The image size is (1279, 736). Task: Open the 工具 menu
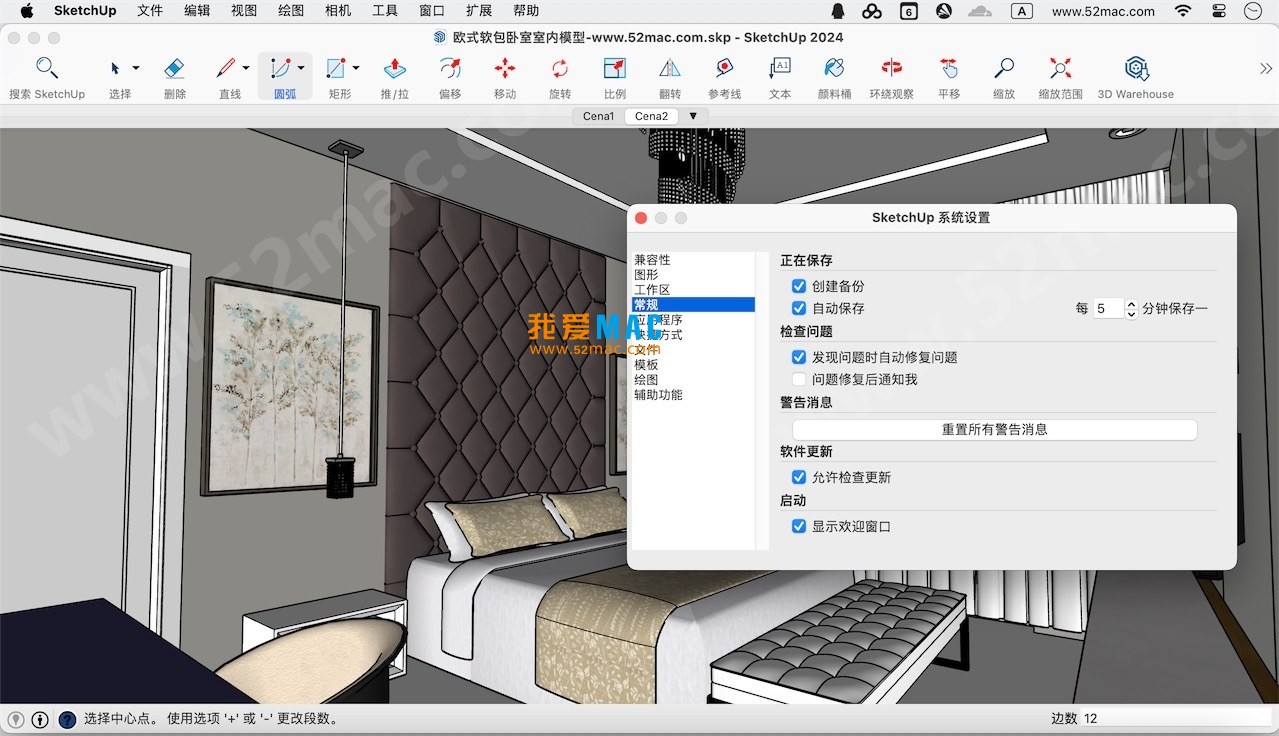(x=385, y=11)
